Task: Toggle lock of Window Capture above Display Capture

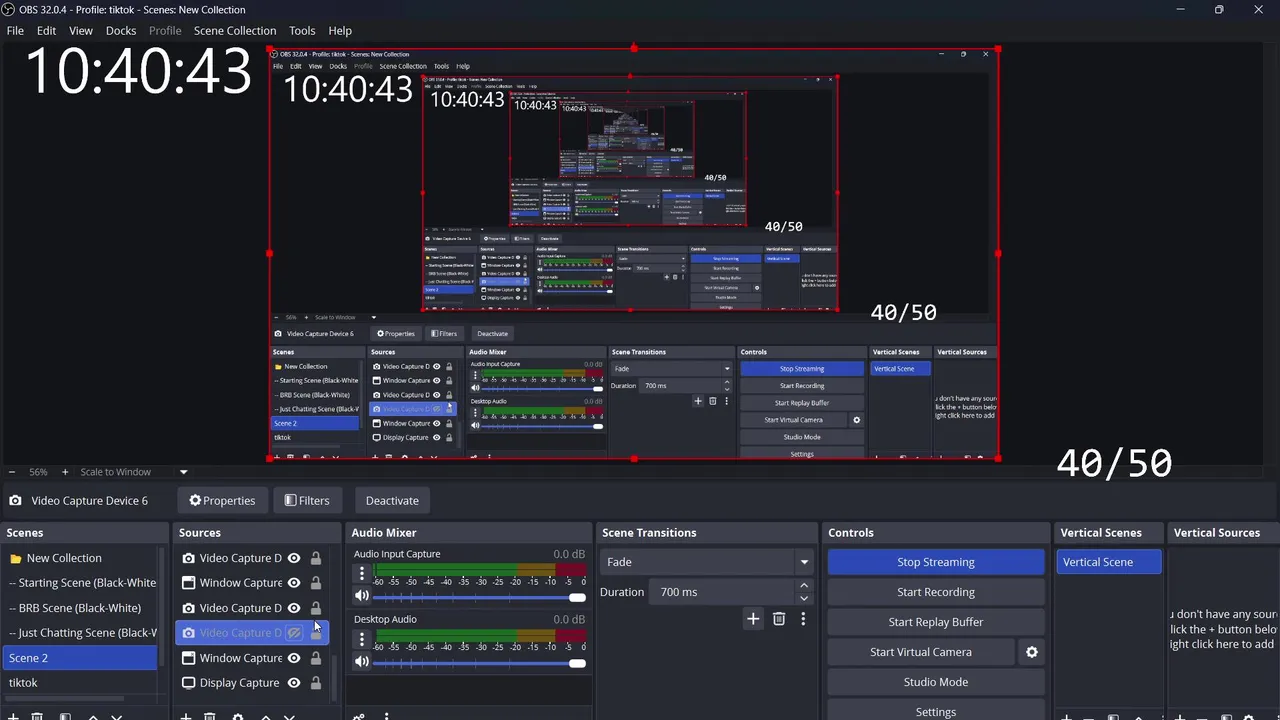Action: tap(316, 658)
